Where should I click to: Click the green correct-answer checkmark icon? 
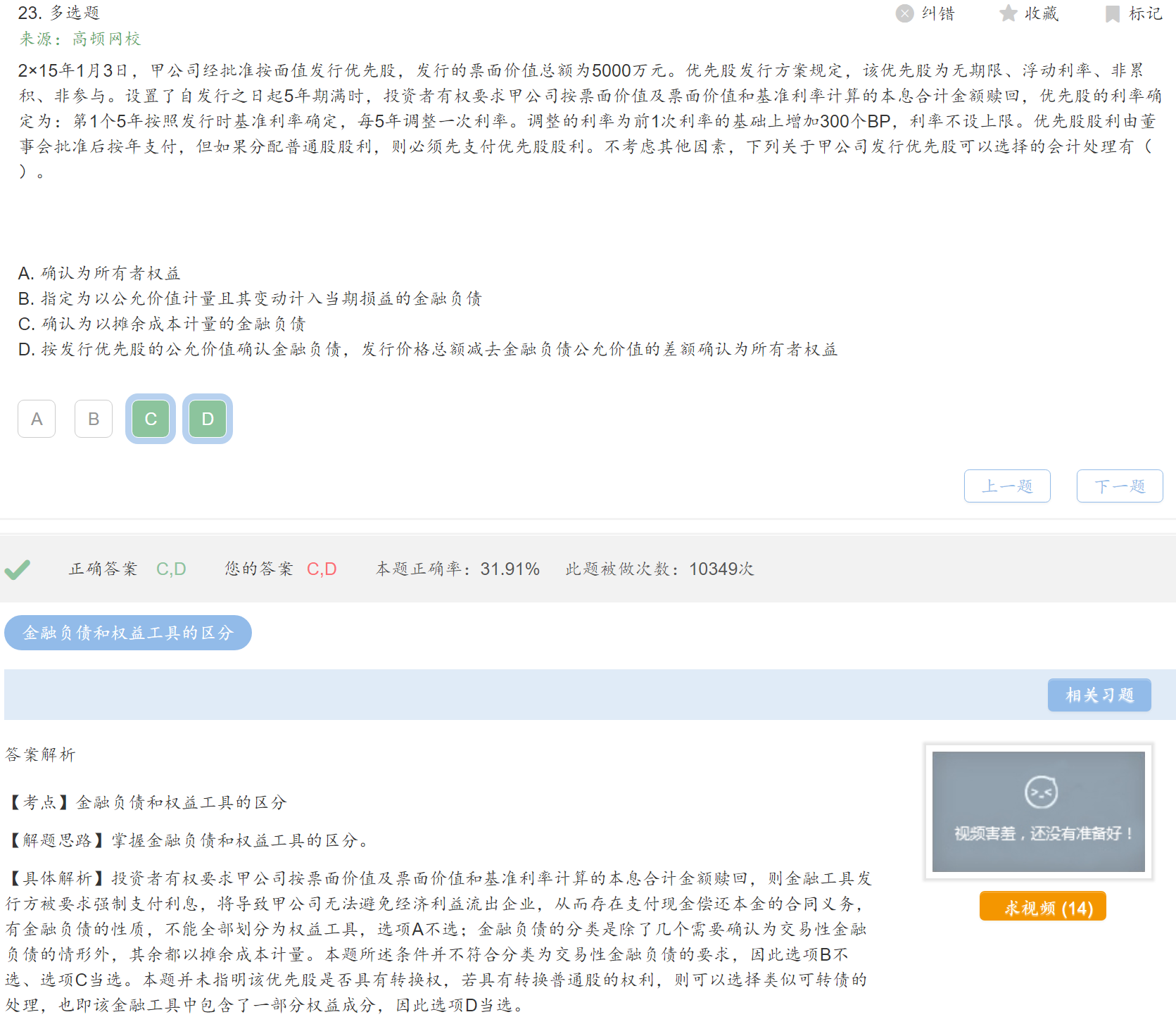[17, 569]
